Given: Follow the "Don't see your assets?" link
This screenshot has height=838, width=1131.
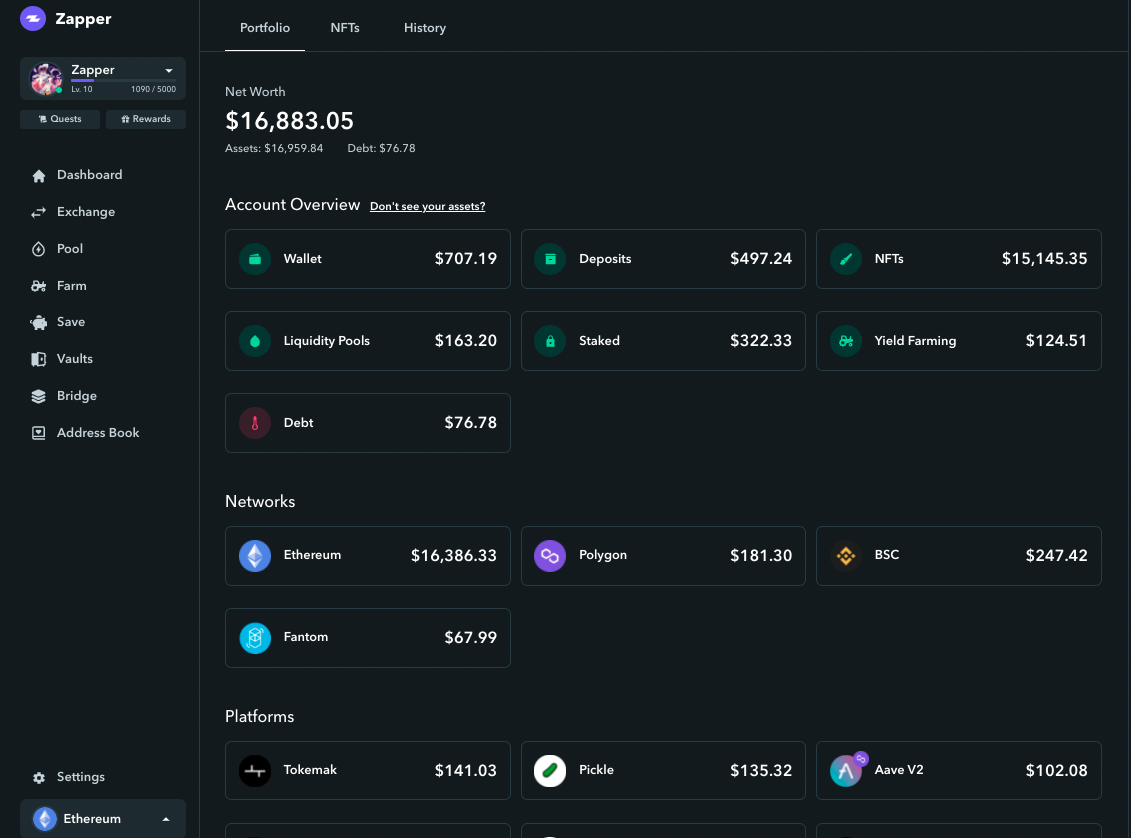Looking at the screenshot, I should point(428,206).
